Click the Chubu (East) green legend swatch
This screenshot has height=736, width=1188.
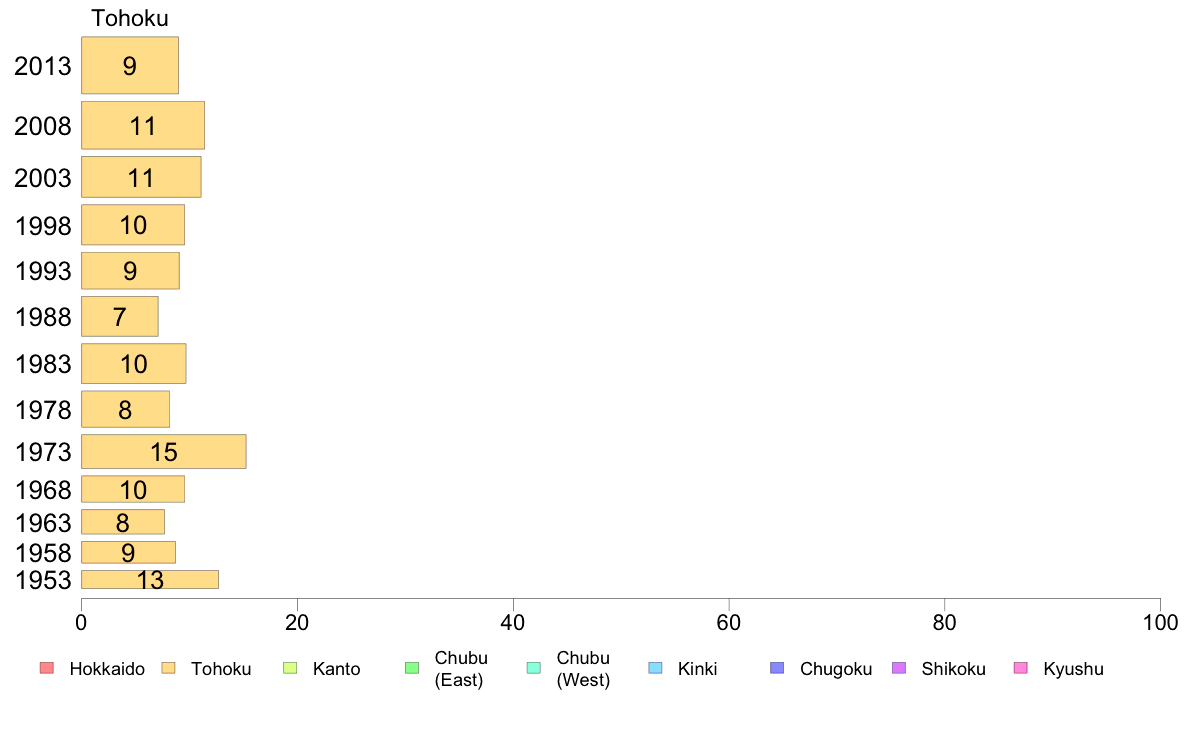coord(412,668)
